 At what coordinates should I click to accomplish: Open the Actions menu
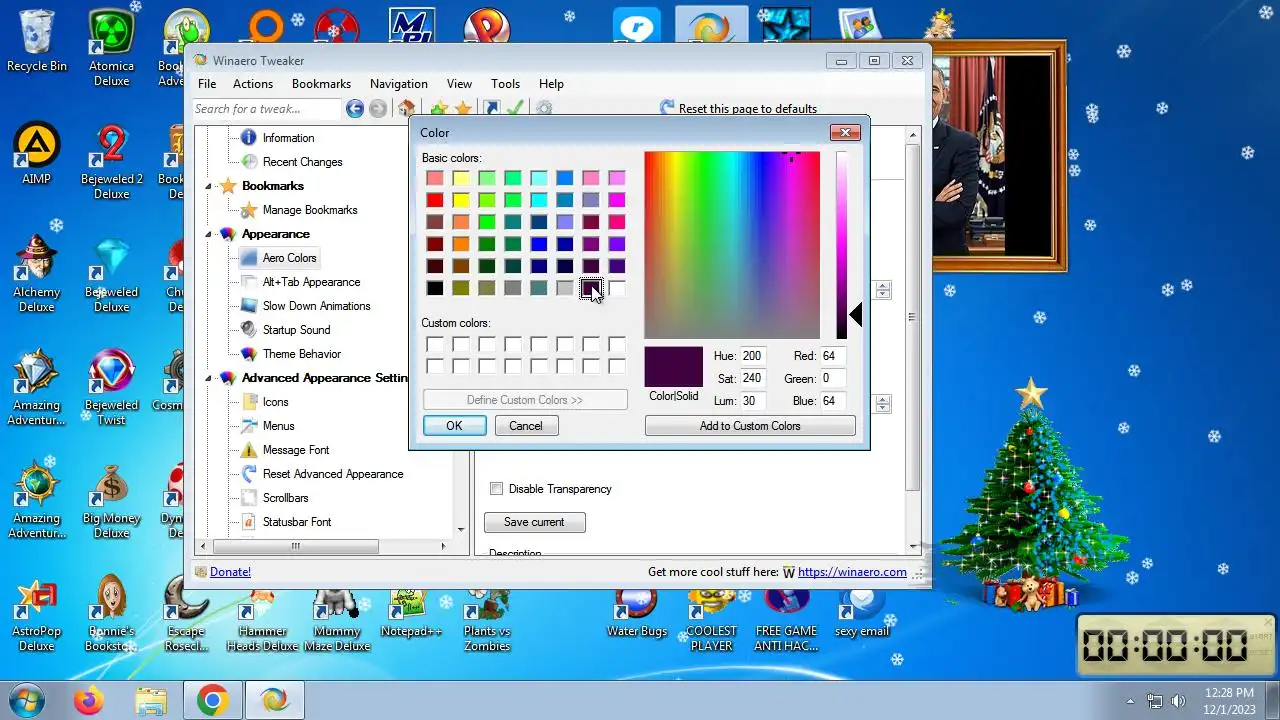tap(253, 84)
